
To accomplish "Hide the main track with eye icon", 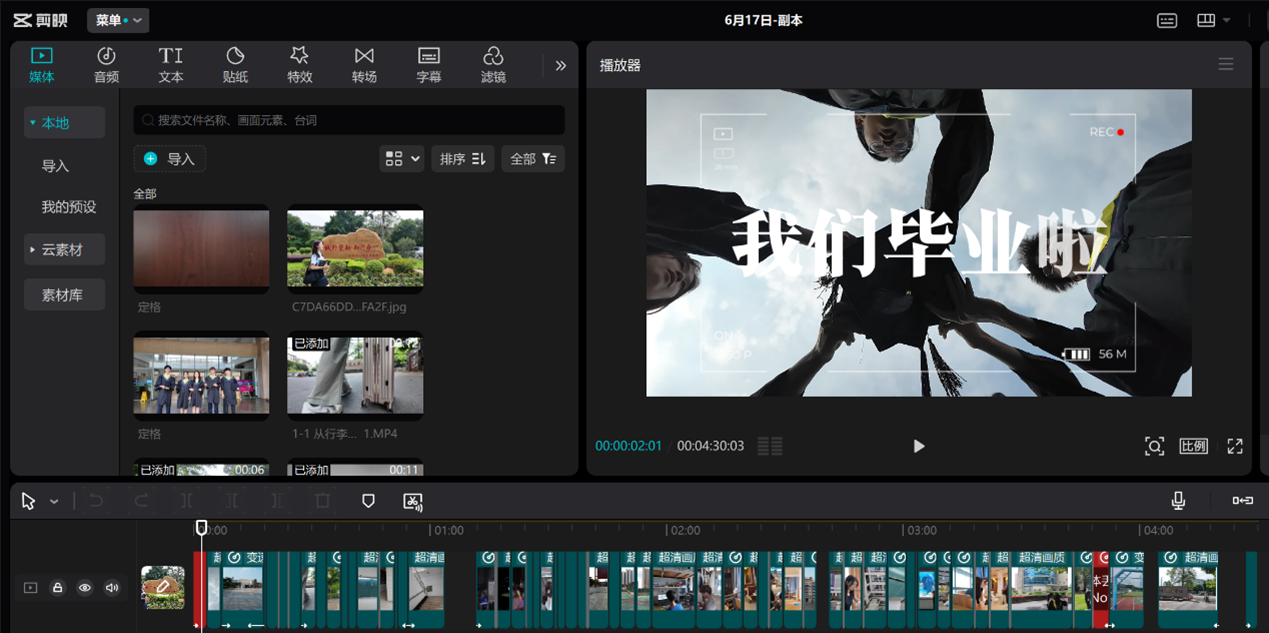I will 85,588.
